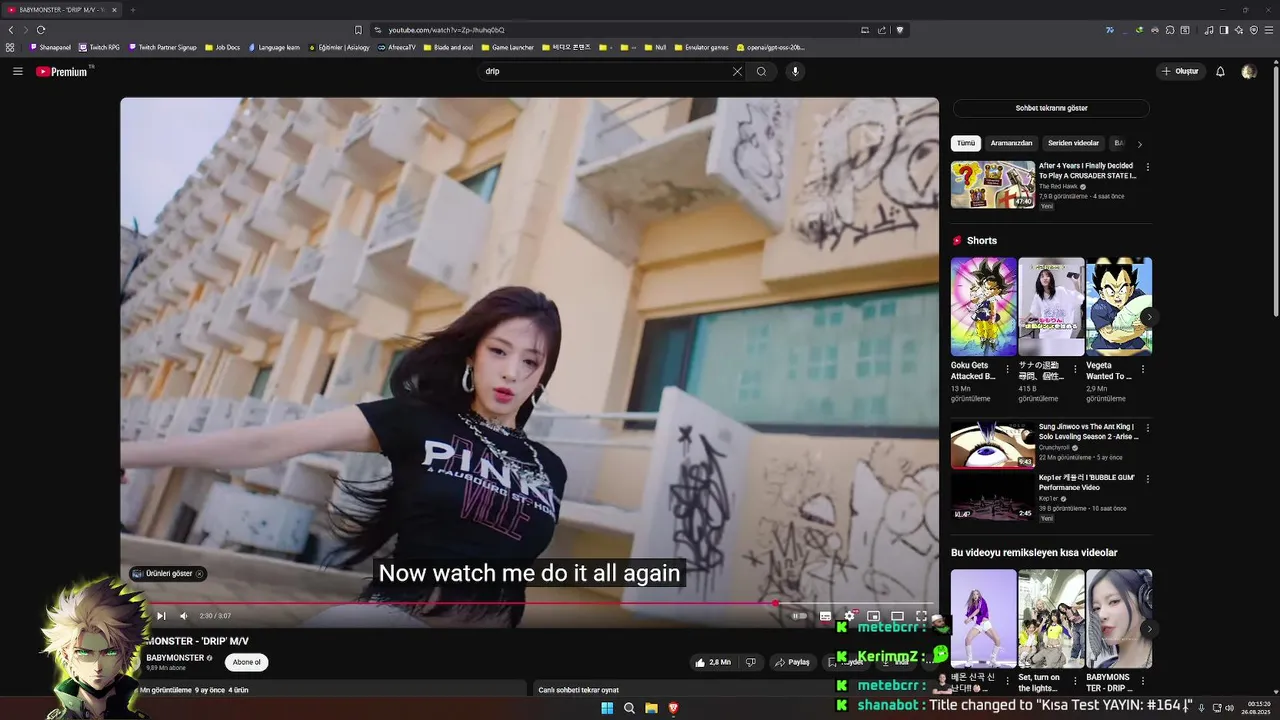Open Emulator games bookmark folder
The width and height of the screenshot is (1280, 720).
tap(701, 47)
